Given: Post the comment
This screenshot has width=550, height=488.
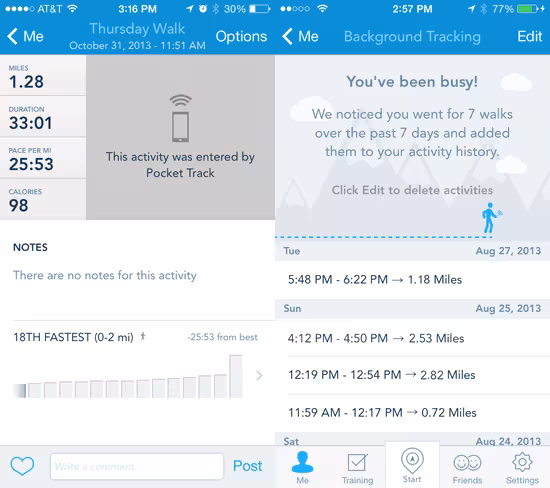Looking at the screenshot, I should (x=247, y=466).
